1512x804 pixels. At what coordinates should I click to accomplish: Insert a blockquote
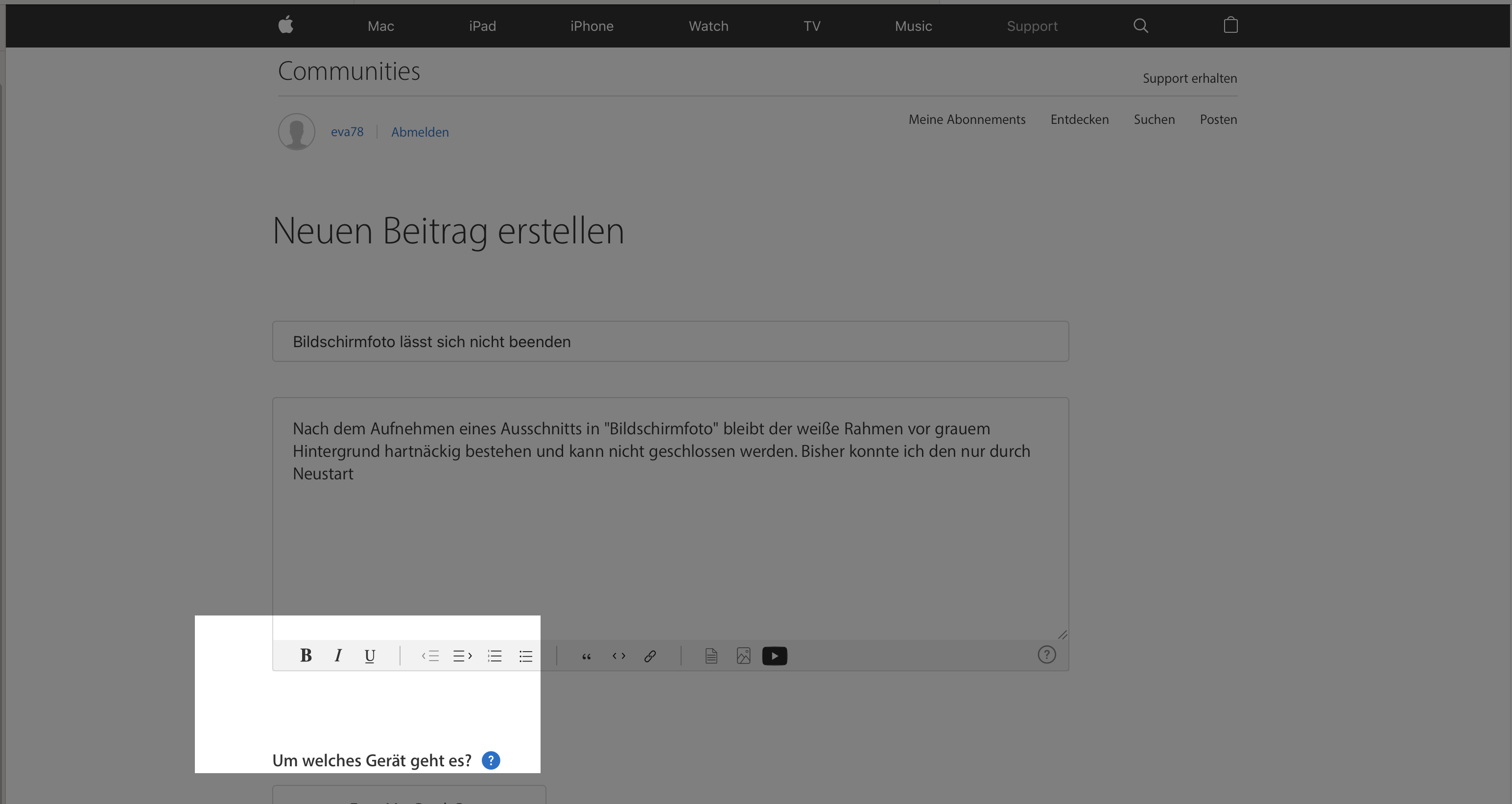tap(587, 656)
